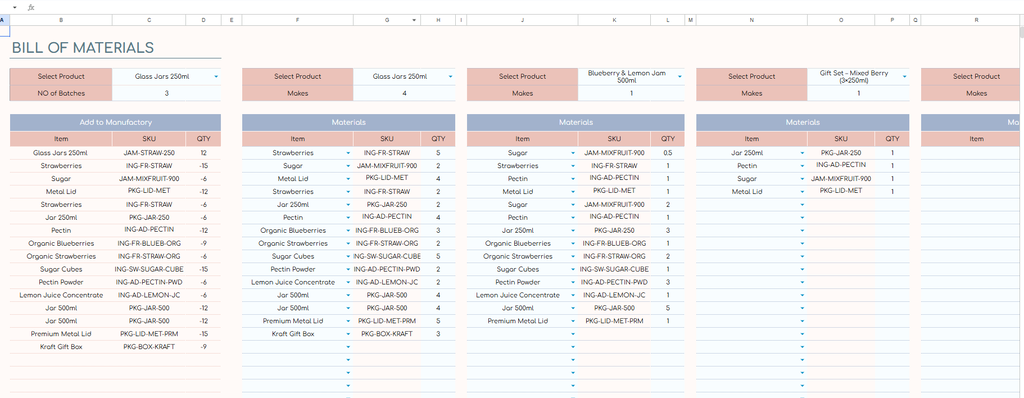Select the 0.5 QTY cell
The width and height of the screenshot is (1024, 398).
(x=667, y=153)
